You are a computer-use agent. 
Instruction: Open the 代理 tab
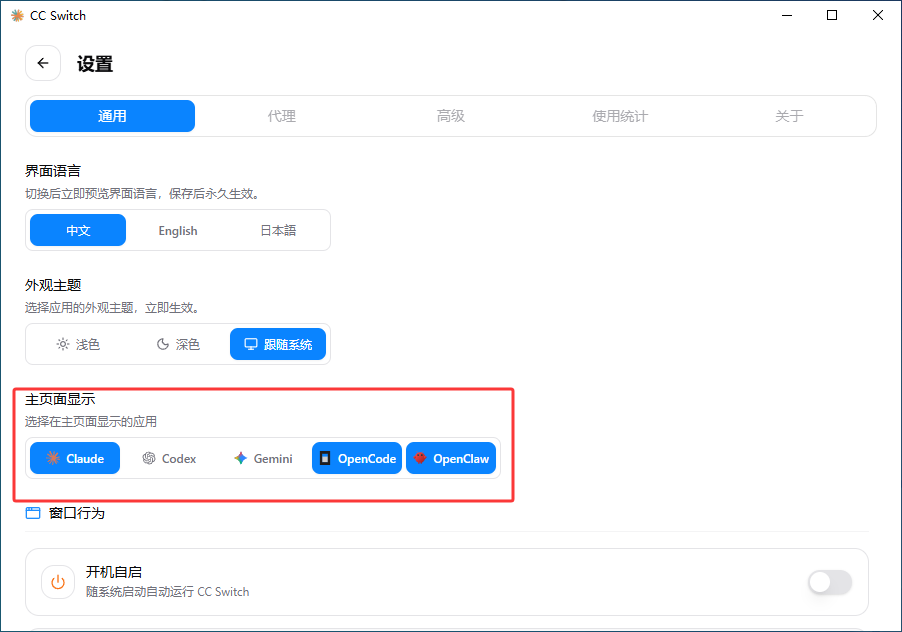(282, 116)
